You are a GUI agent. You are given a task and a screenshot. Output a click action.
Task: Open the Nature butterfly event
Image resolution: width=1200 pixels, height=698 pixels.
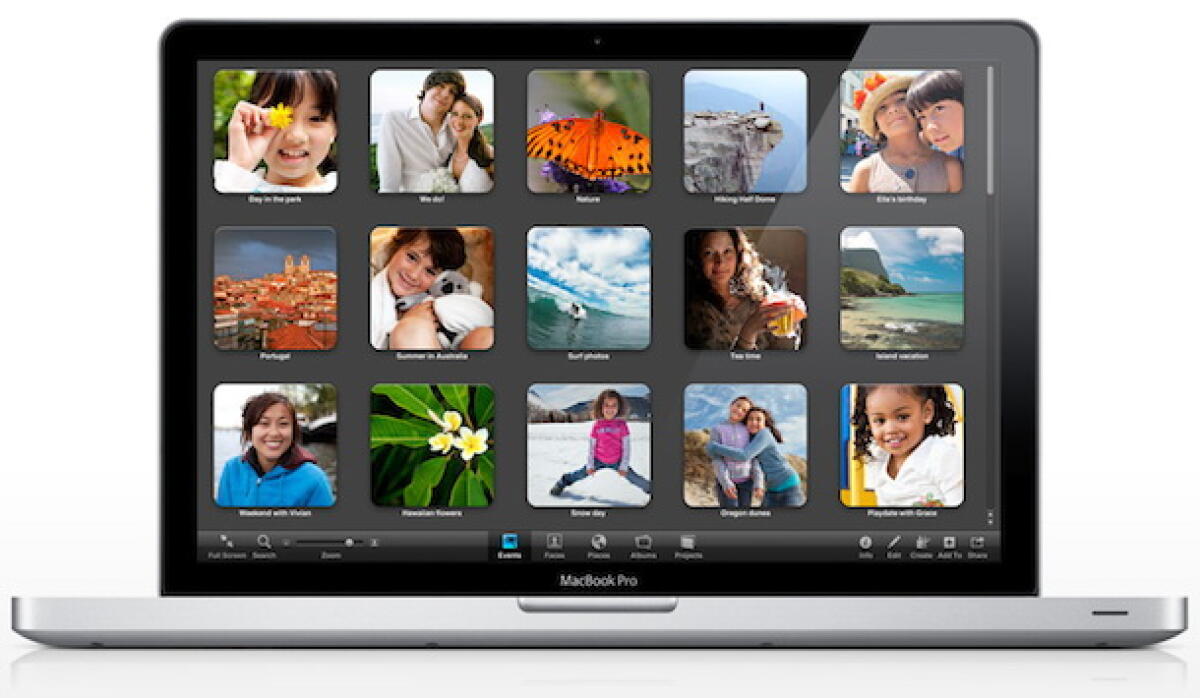coord(589,131)
